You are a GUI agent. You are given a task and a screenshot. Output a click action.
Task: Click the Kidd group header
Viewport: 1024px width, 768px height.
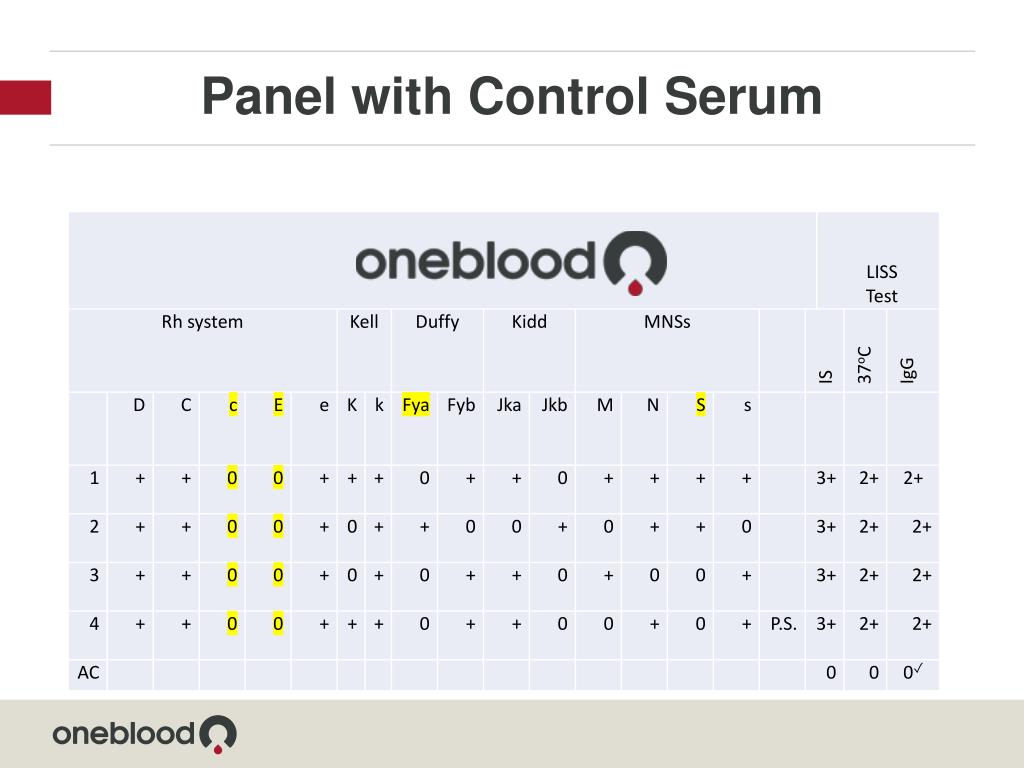[x=529, y=322]
